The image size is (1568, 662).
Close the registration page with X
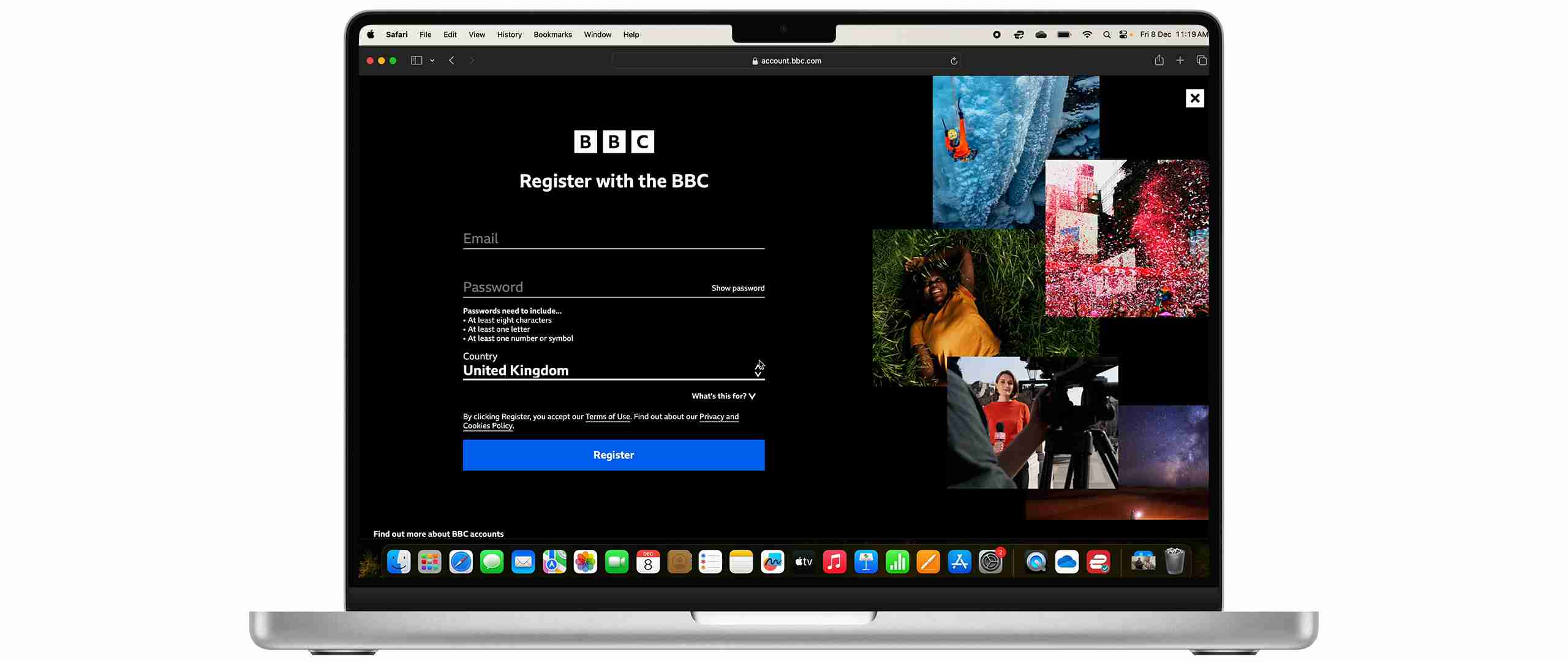tap(1195, 98)
